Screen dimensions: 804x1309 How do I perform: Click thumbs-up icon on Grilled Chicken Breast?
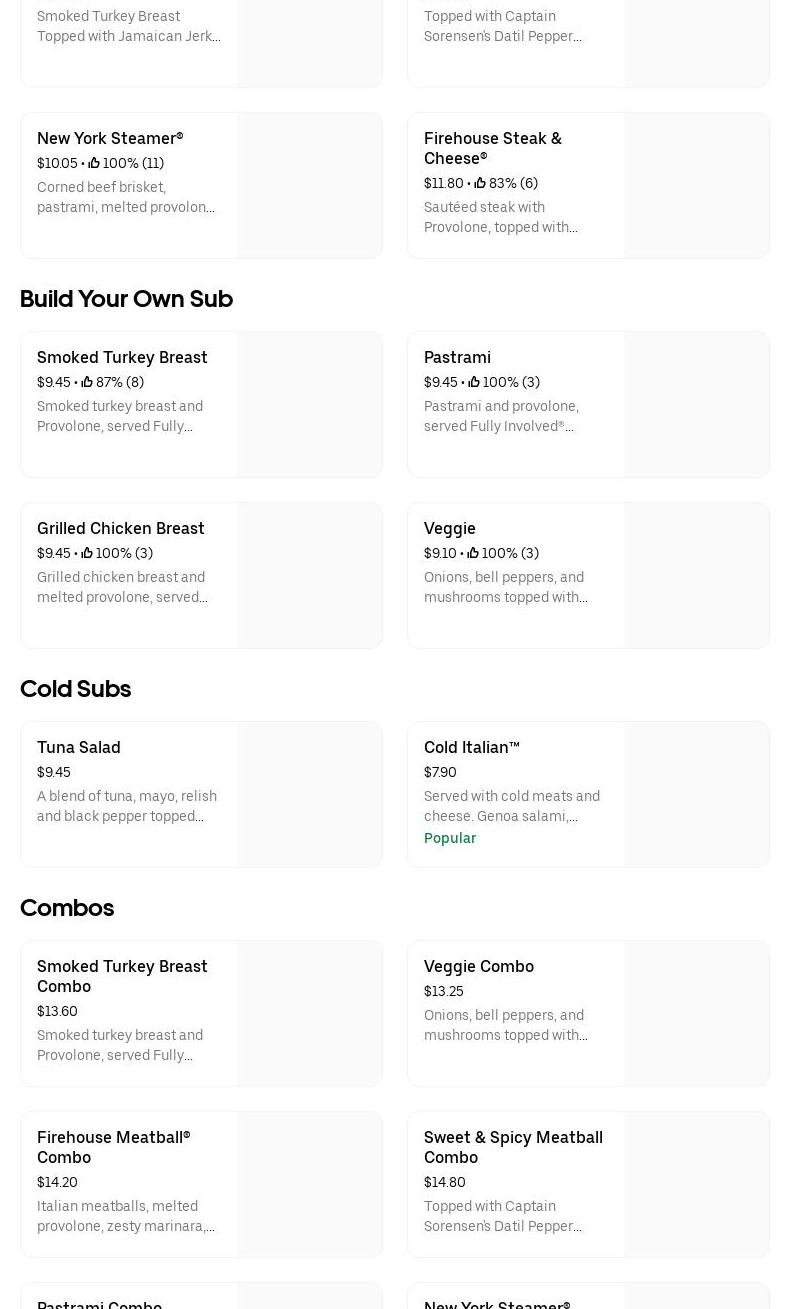click(x=87, y=553)
